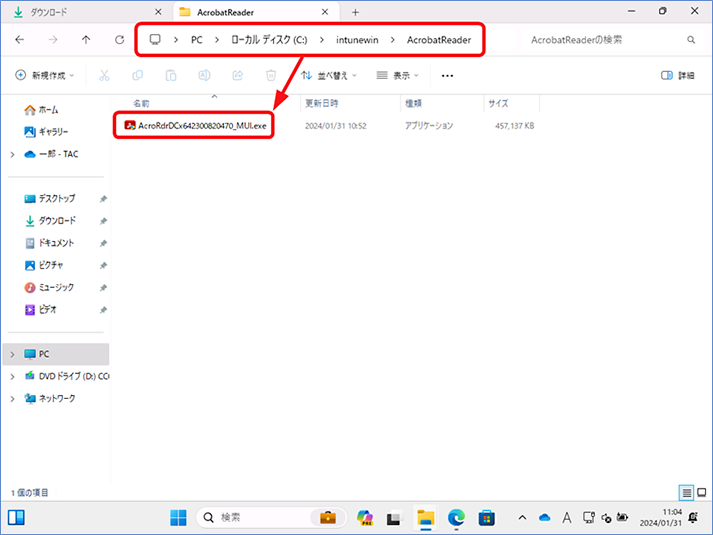713x535 pixels.
Task: Open Microsoft Store from the taskbar
Action: (486, 518)
